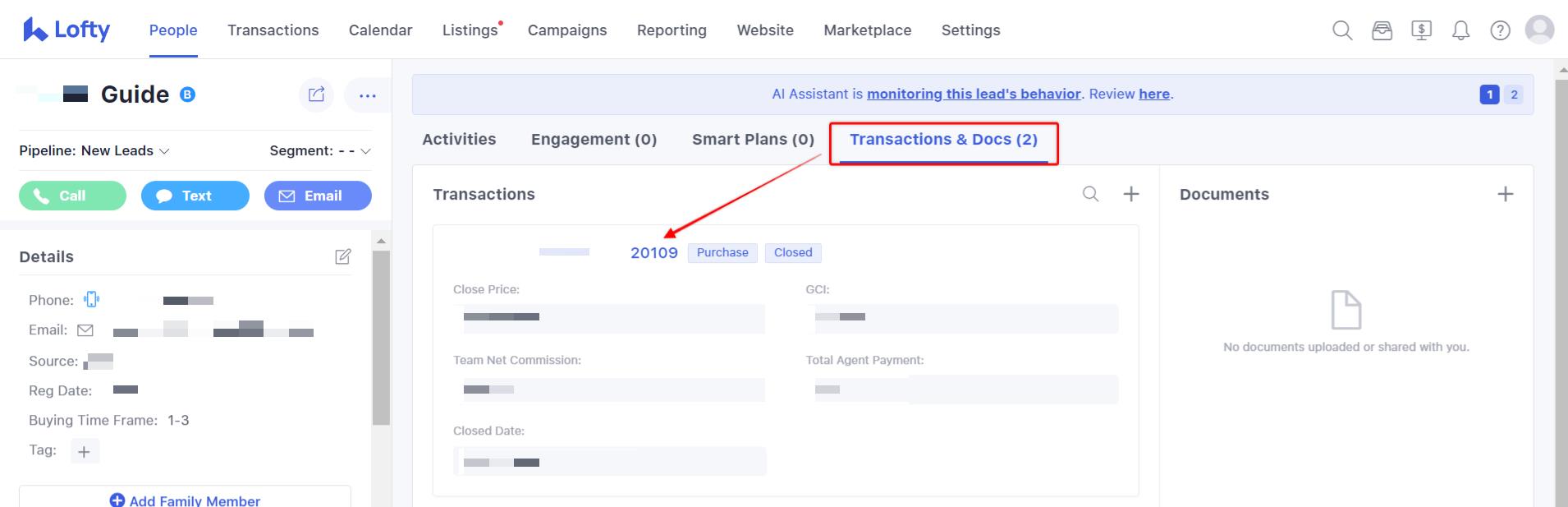The image size is (1568, 507).
Task: Click the Guide lead name heading
Action: point(135,94)
